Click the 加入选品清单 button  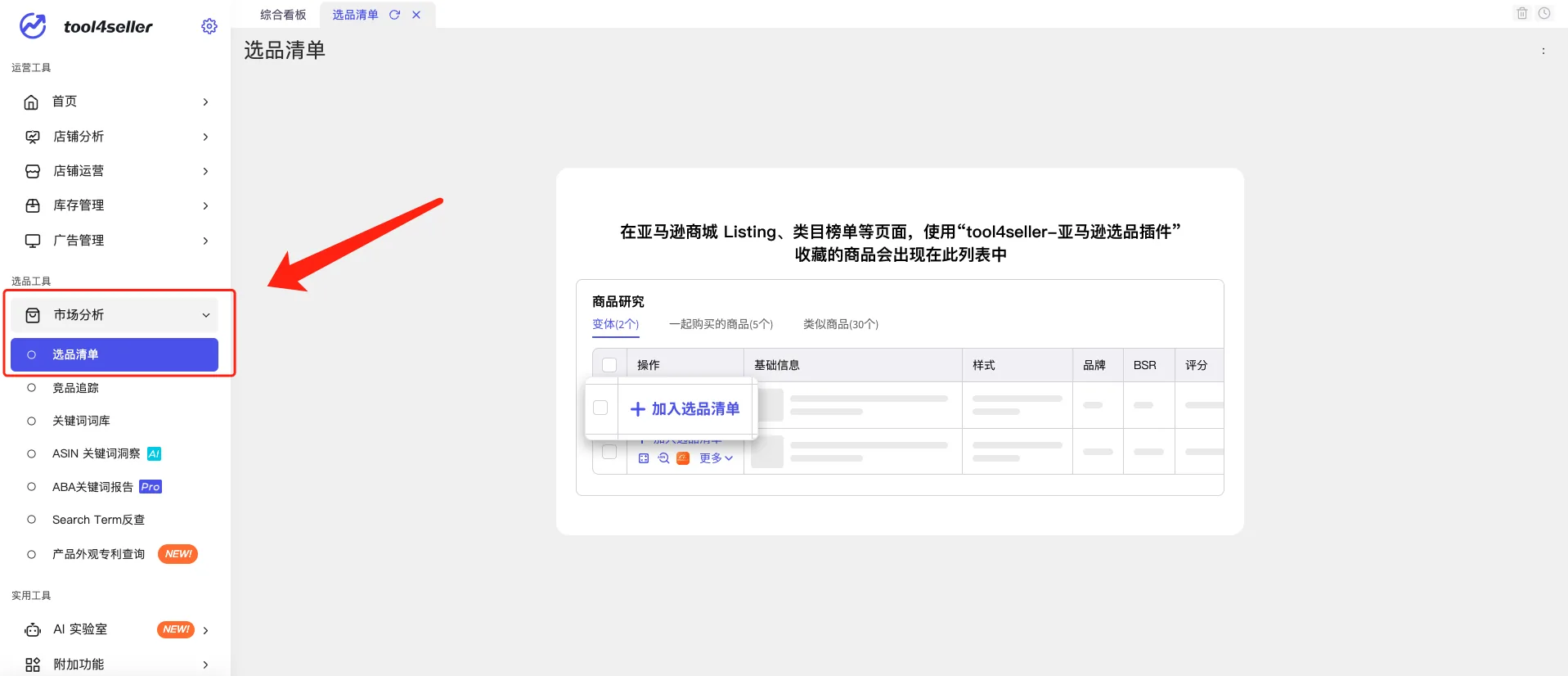(x=685, y=408)
